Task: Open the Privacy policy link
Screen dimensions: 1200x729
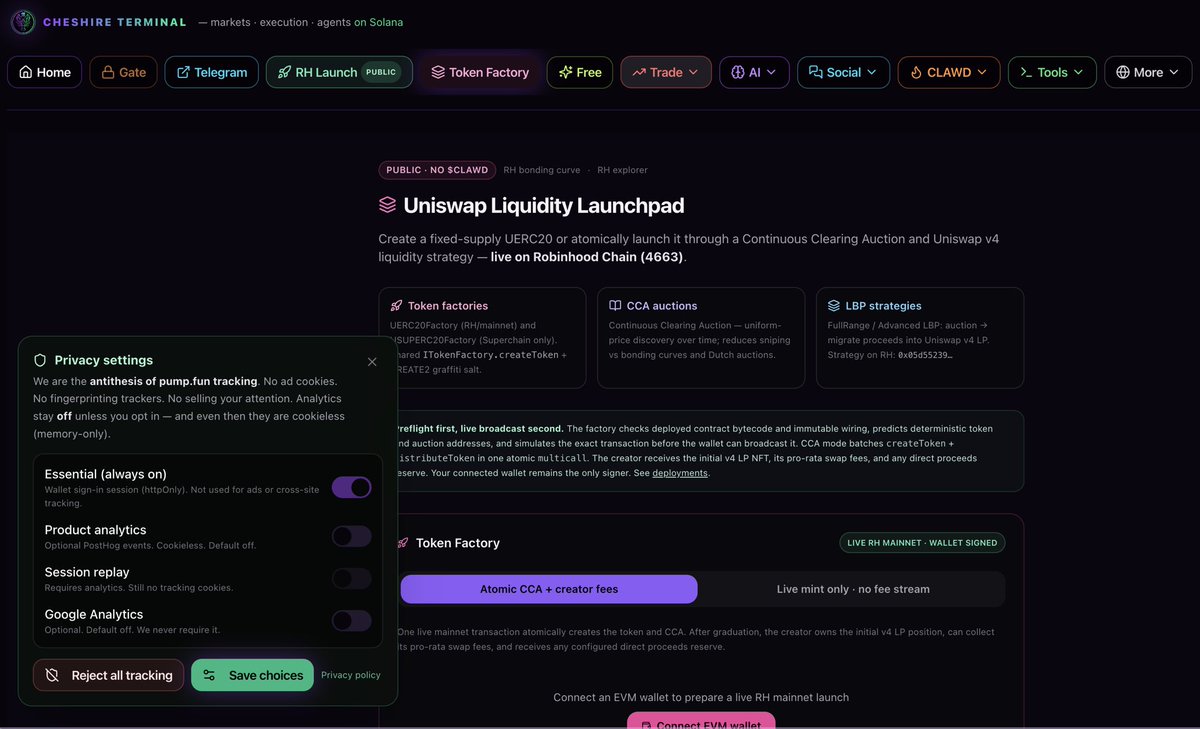Action: tap(351, 675)
